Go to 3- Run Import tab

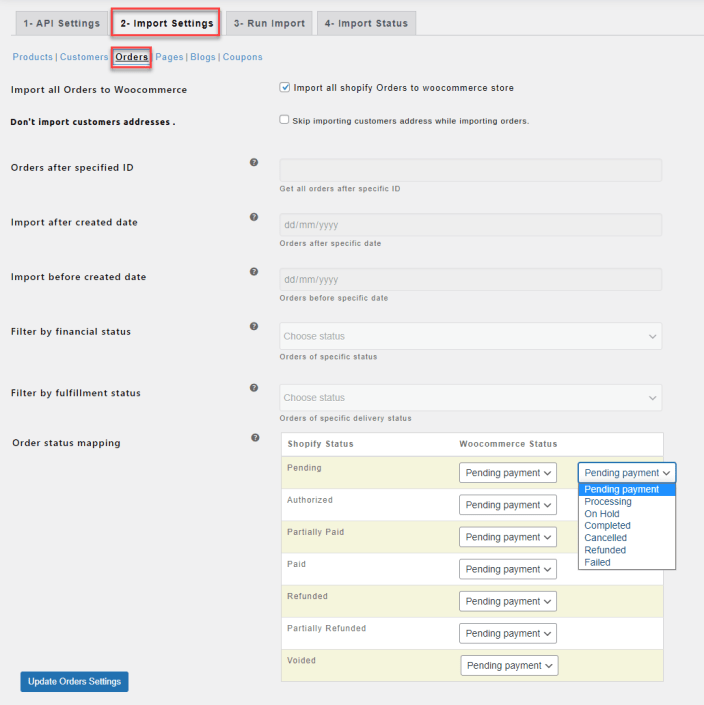[x=269, y=23]
